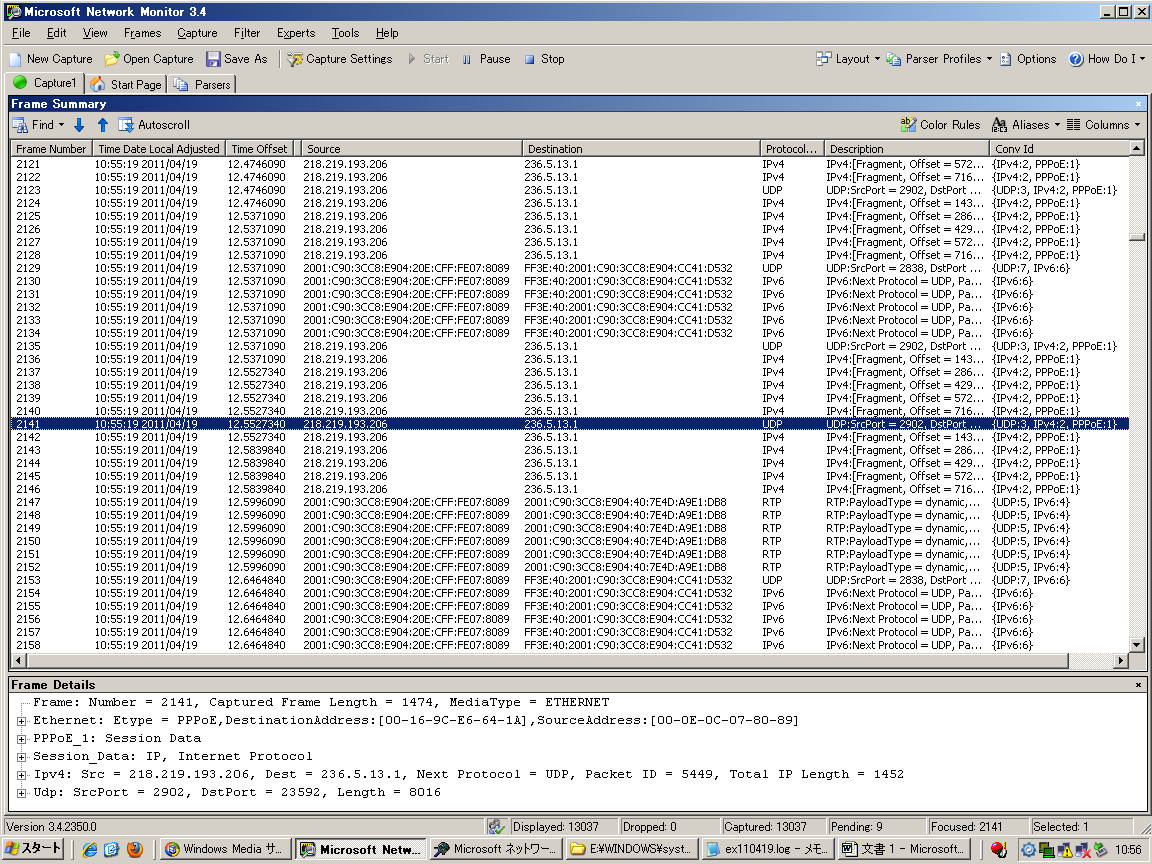Click the Firefox quick launch icon
The height and width of the screenshot is (864, 1152).
pyautogui.click(x=134, y=849)
